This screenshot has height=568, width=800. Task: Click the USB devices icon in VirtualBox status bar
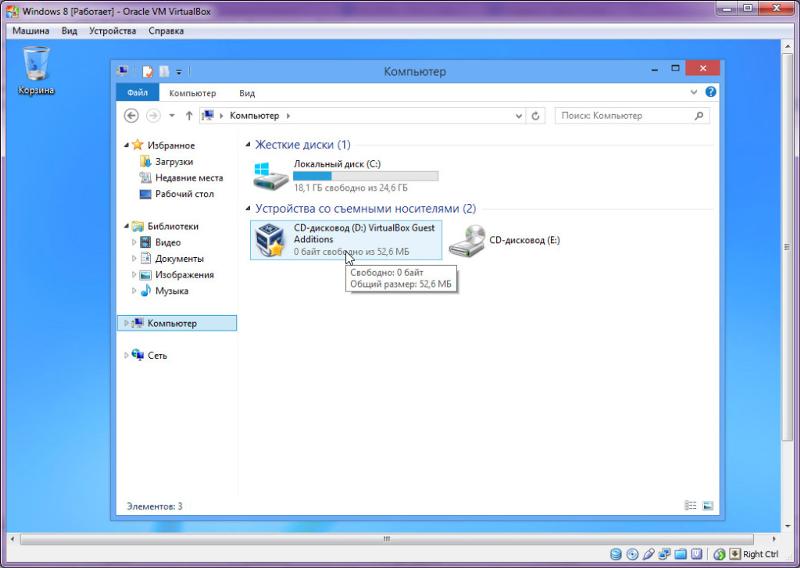[x=648, y=554]
